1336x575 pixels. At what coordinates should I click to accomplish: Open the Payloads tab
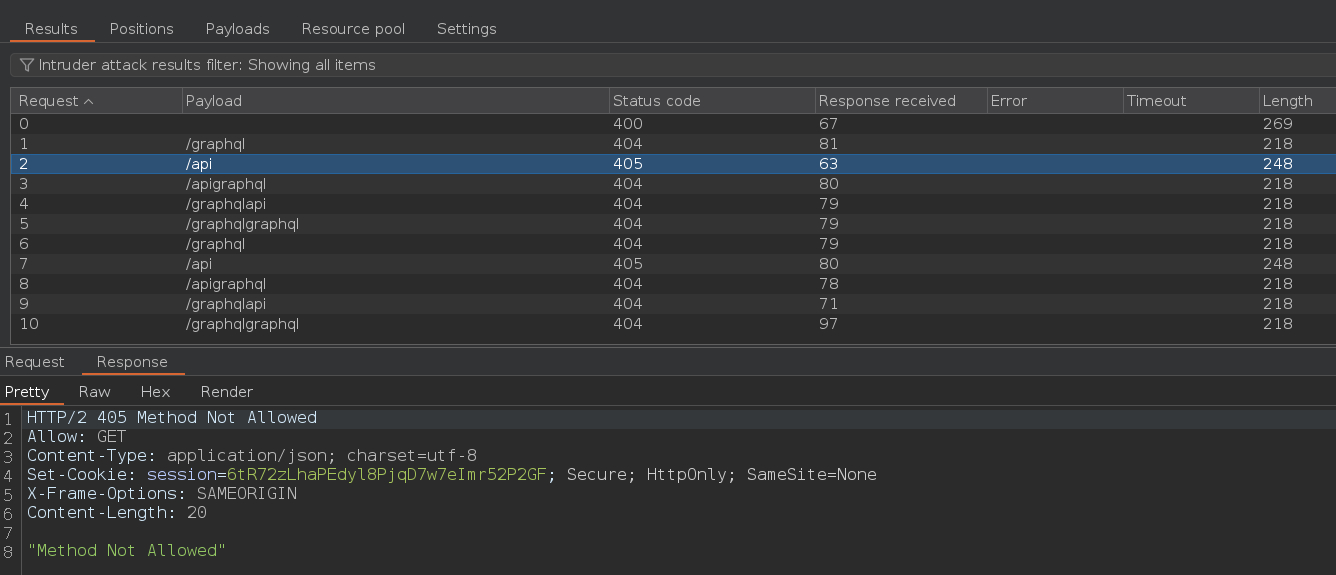coord(237,29)
